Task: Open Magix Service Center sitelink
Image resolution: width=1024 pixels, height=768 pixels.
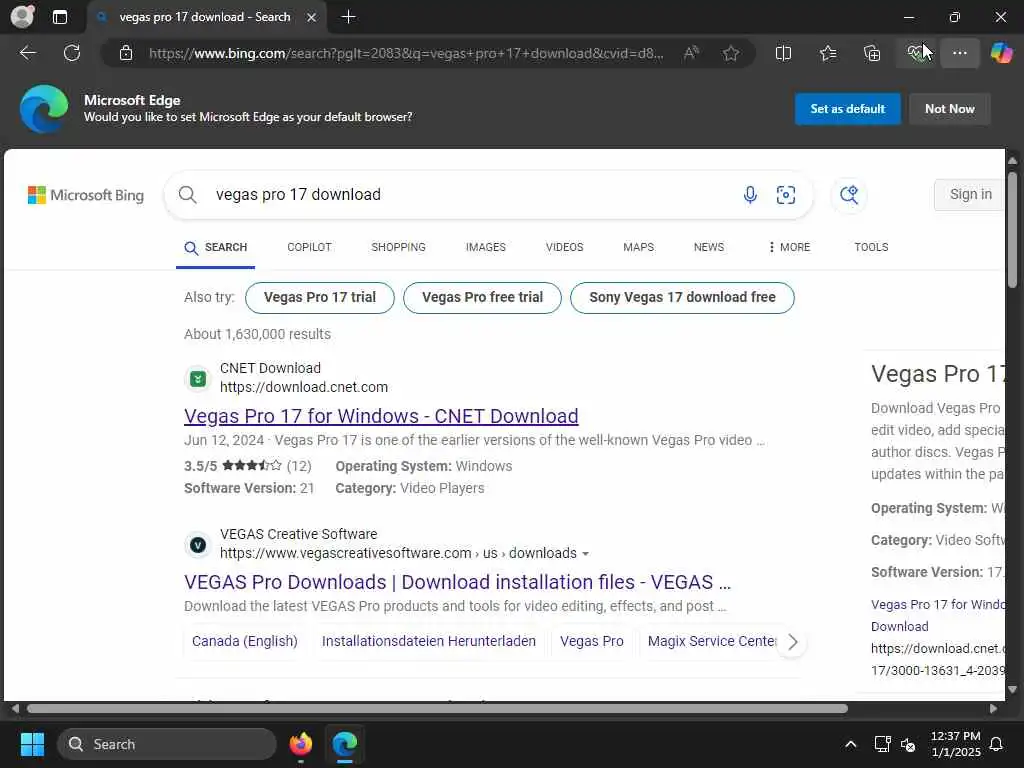Action: click(712, 641)
